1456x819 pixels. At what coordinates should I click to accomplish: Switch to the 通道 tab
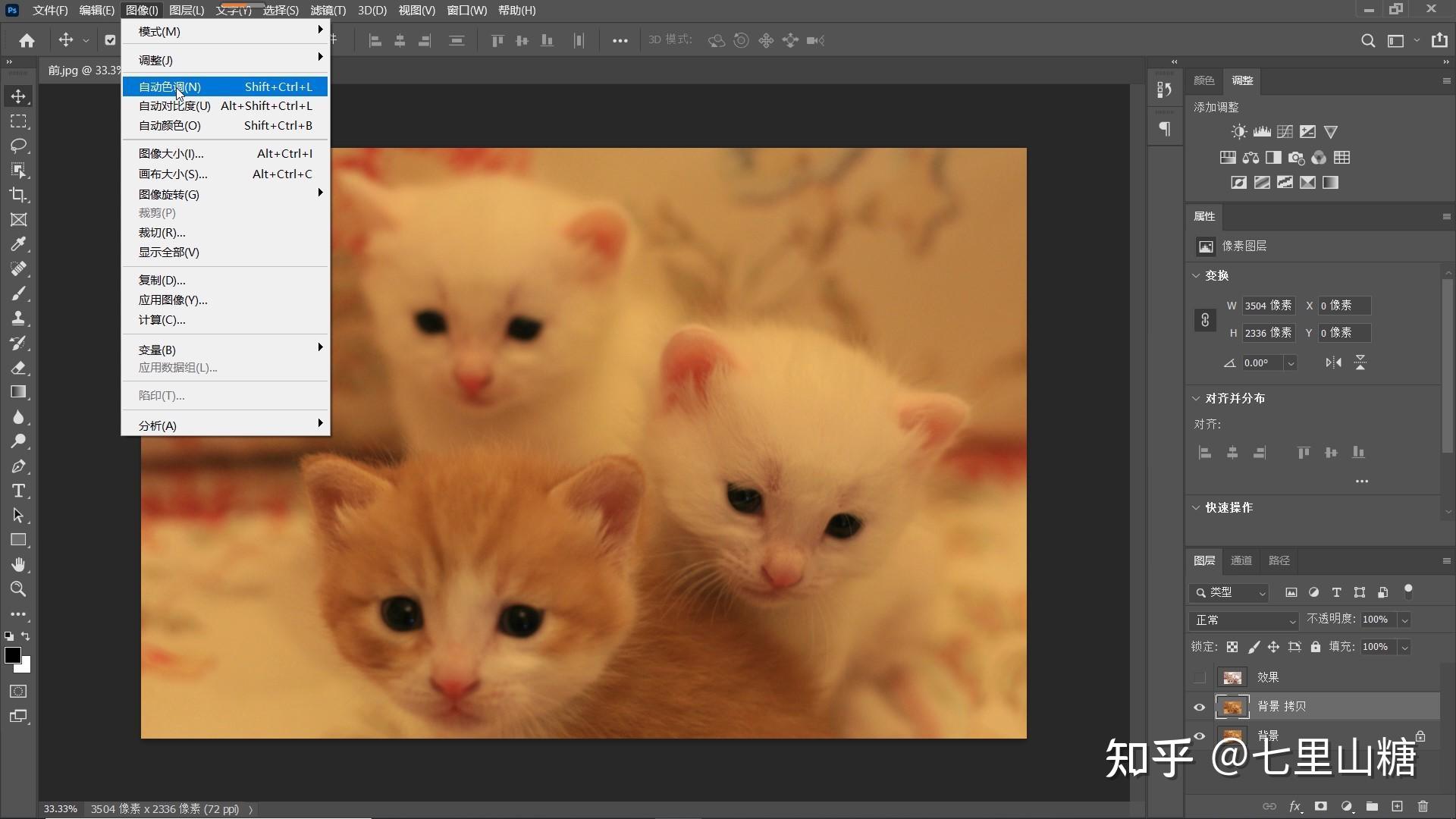pos(1241,560)
